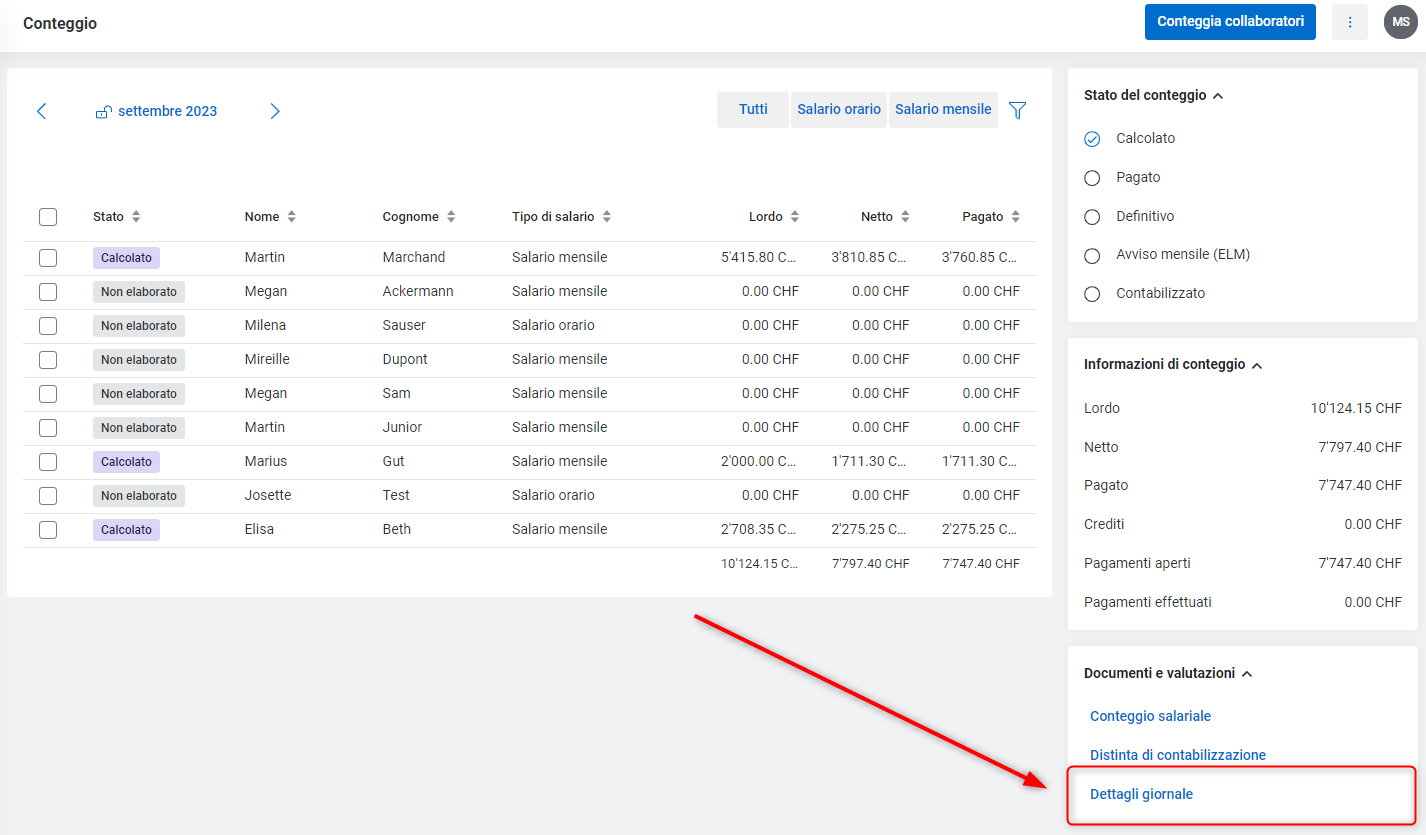Click the name Josette in the table

coord(268,496)
